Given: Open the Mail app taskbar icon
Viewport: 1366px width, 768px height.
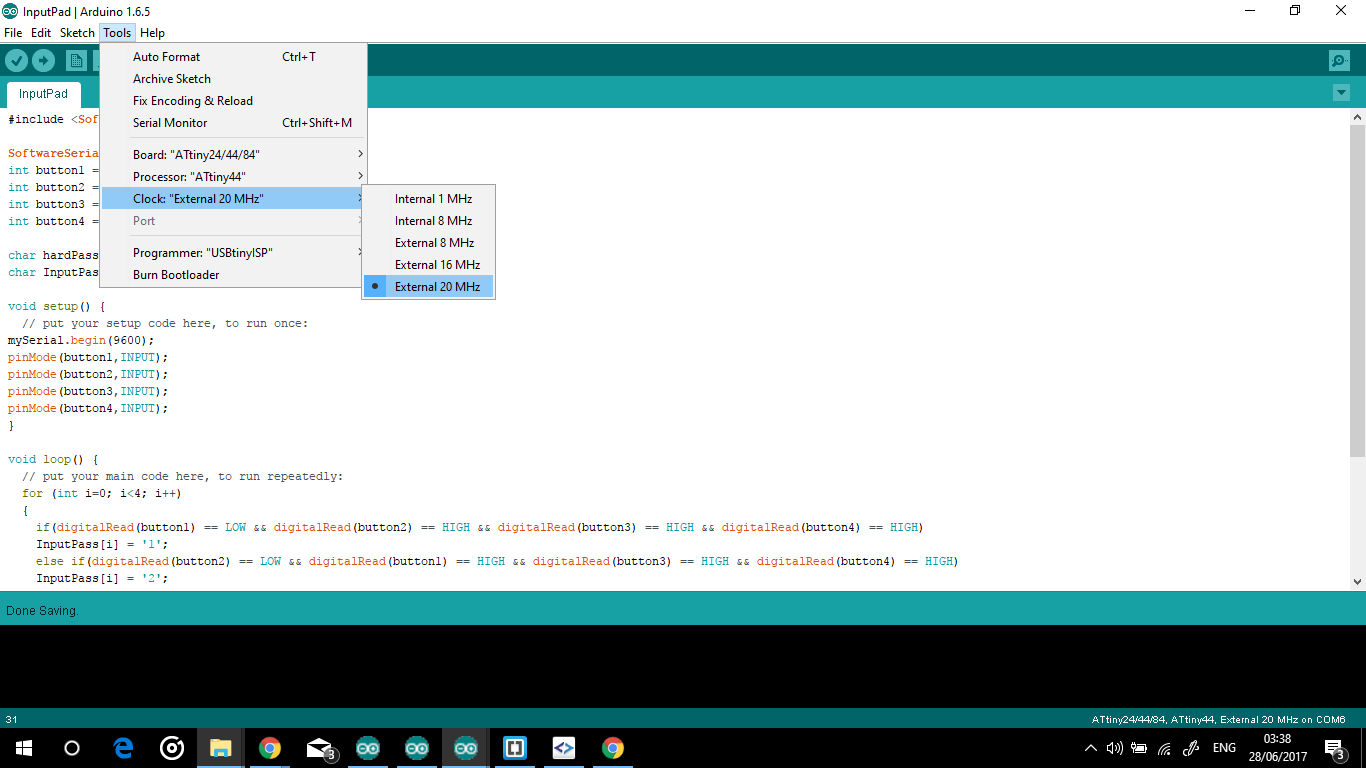Looking at the screenshot, I should (320, 748).
